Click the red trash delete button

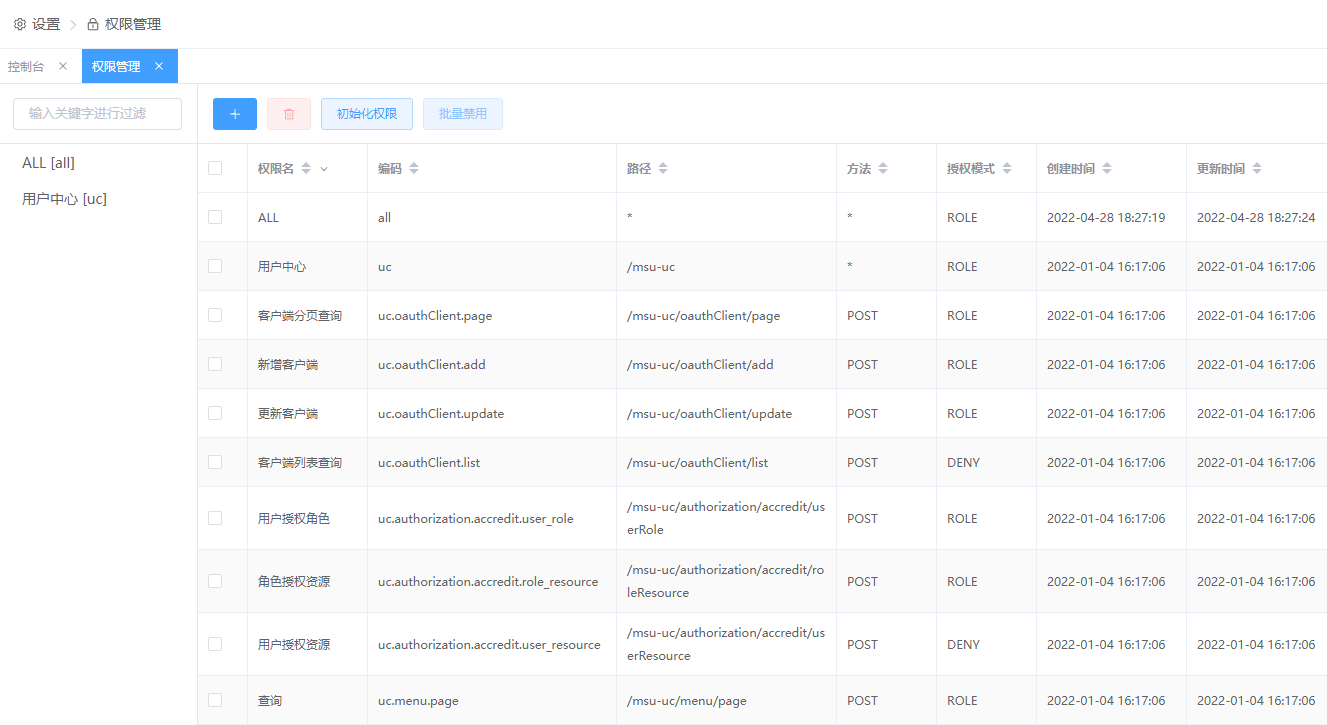coord(289,114)
